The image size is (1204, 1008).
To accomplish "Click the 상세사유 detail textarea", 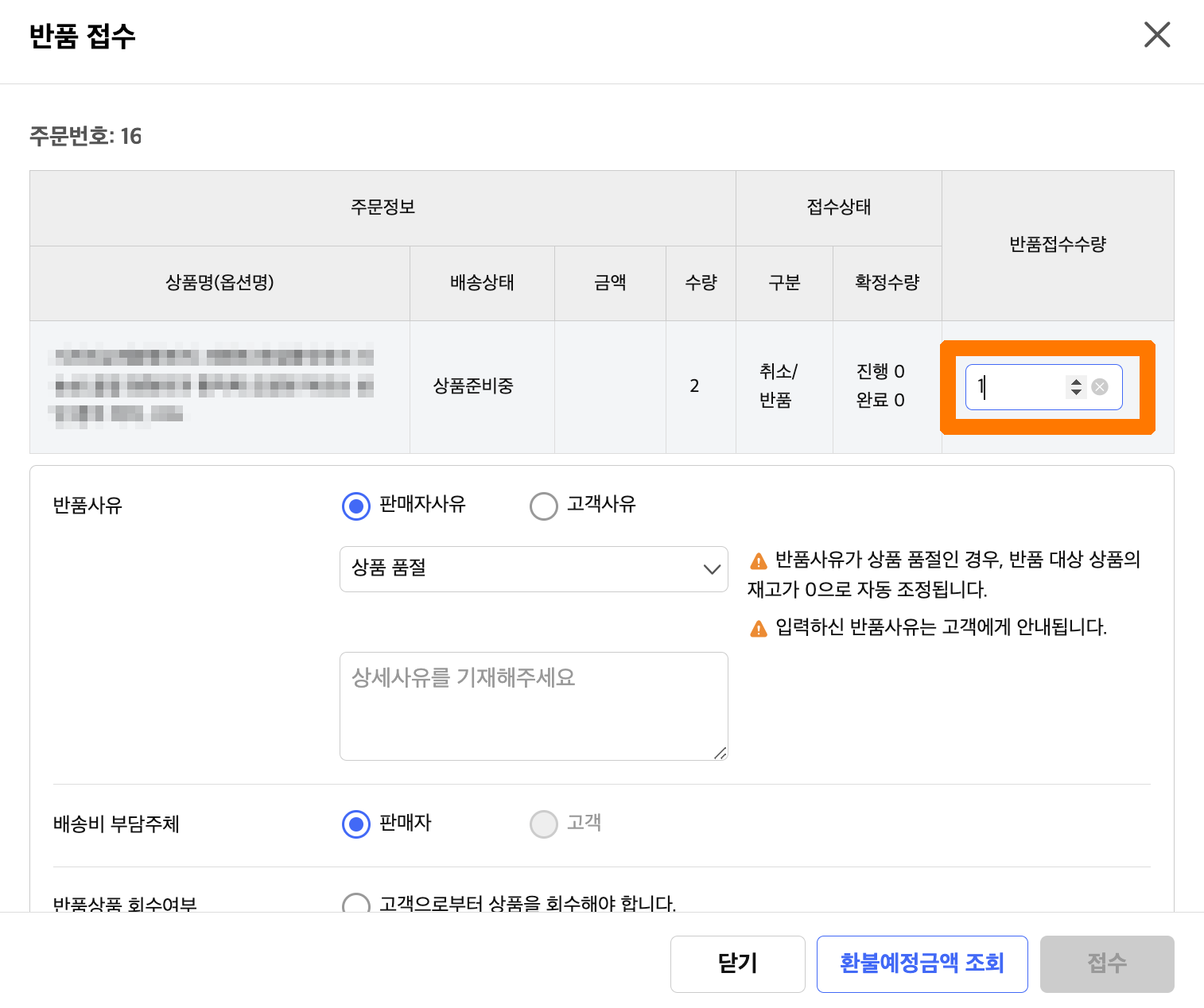I will (x=534, y=706).
